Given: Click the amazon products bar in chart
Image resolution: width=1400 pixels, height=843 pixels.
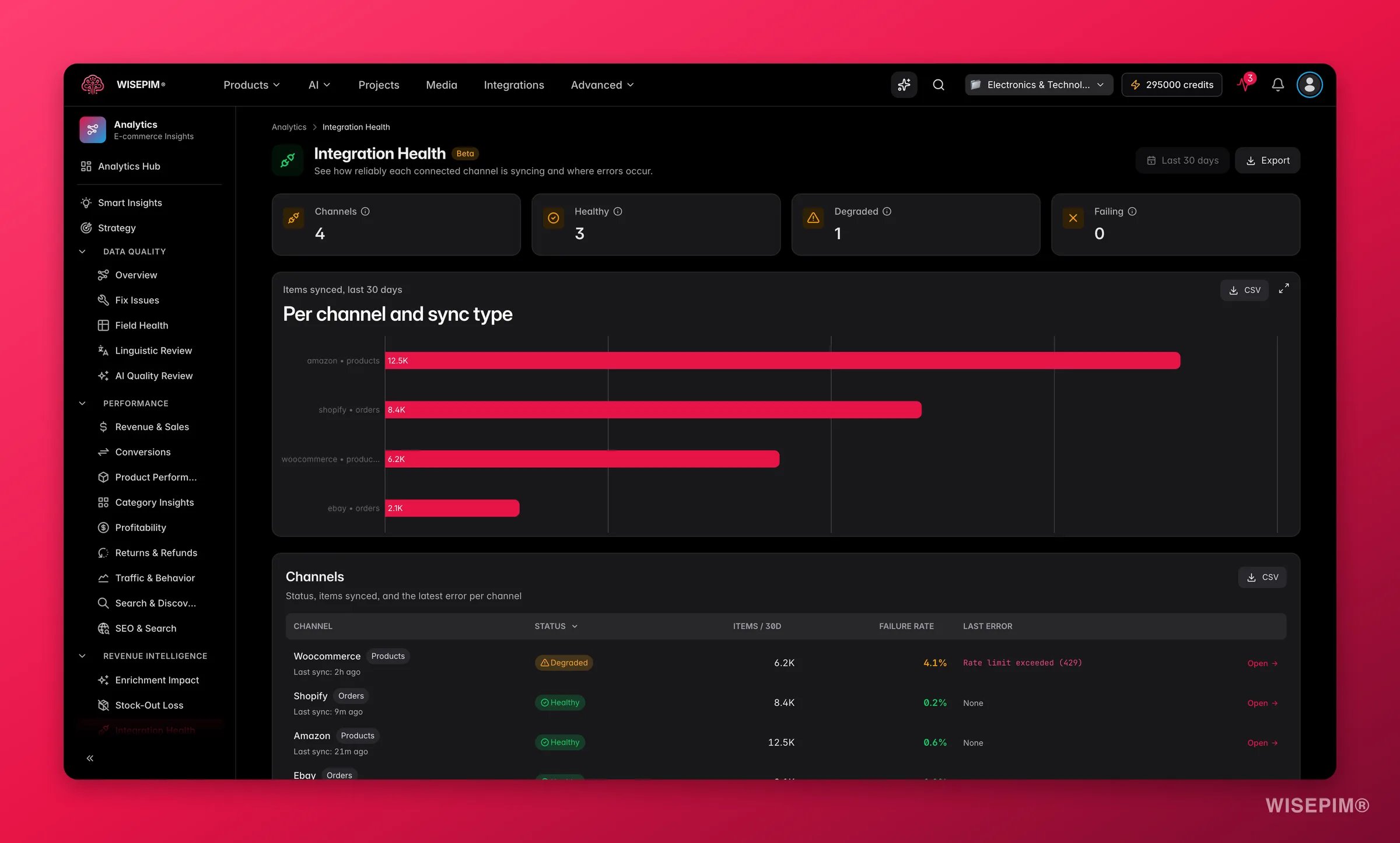Looking at the screenshot, I should [782, 361].
